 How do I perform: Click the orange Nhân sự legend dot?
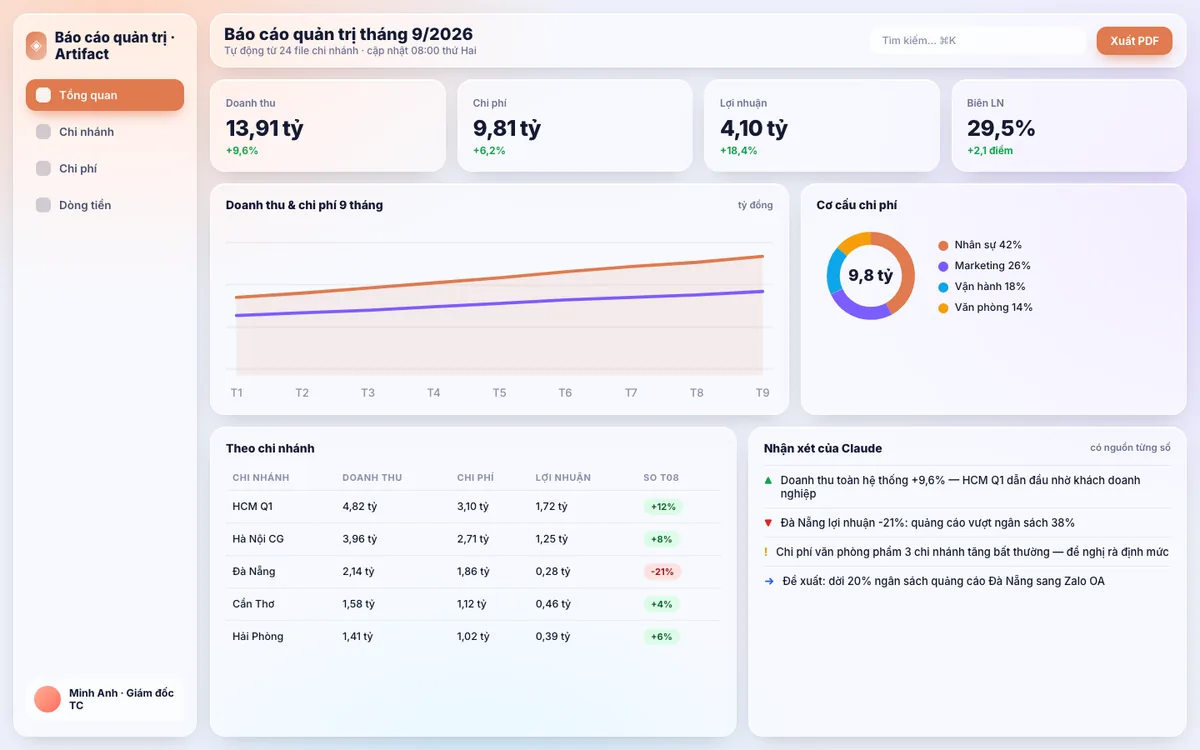[943, 245]
